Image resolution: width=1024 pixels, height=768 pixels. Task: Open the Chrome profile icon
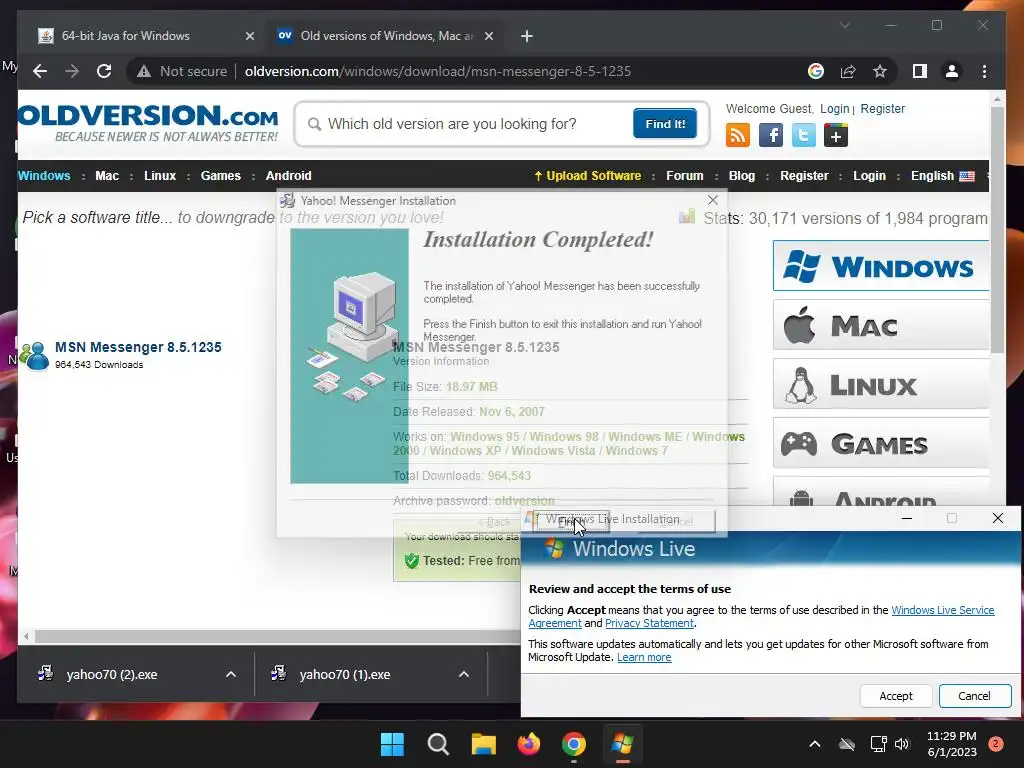click(952, 71)
